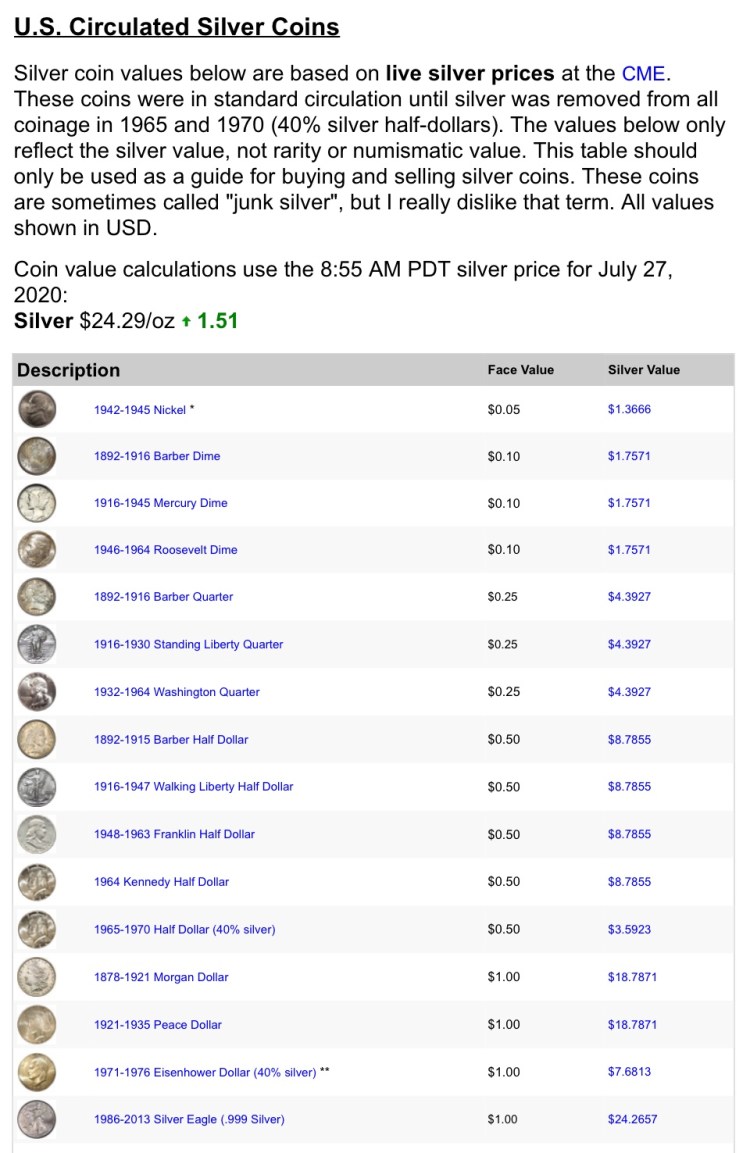Click the $18.7871 Morgan Dollar silver value
Screen dimensions: 750x1153
(x=632, y=977)
